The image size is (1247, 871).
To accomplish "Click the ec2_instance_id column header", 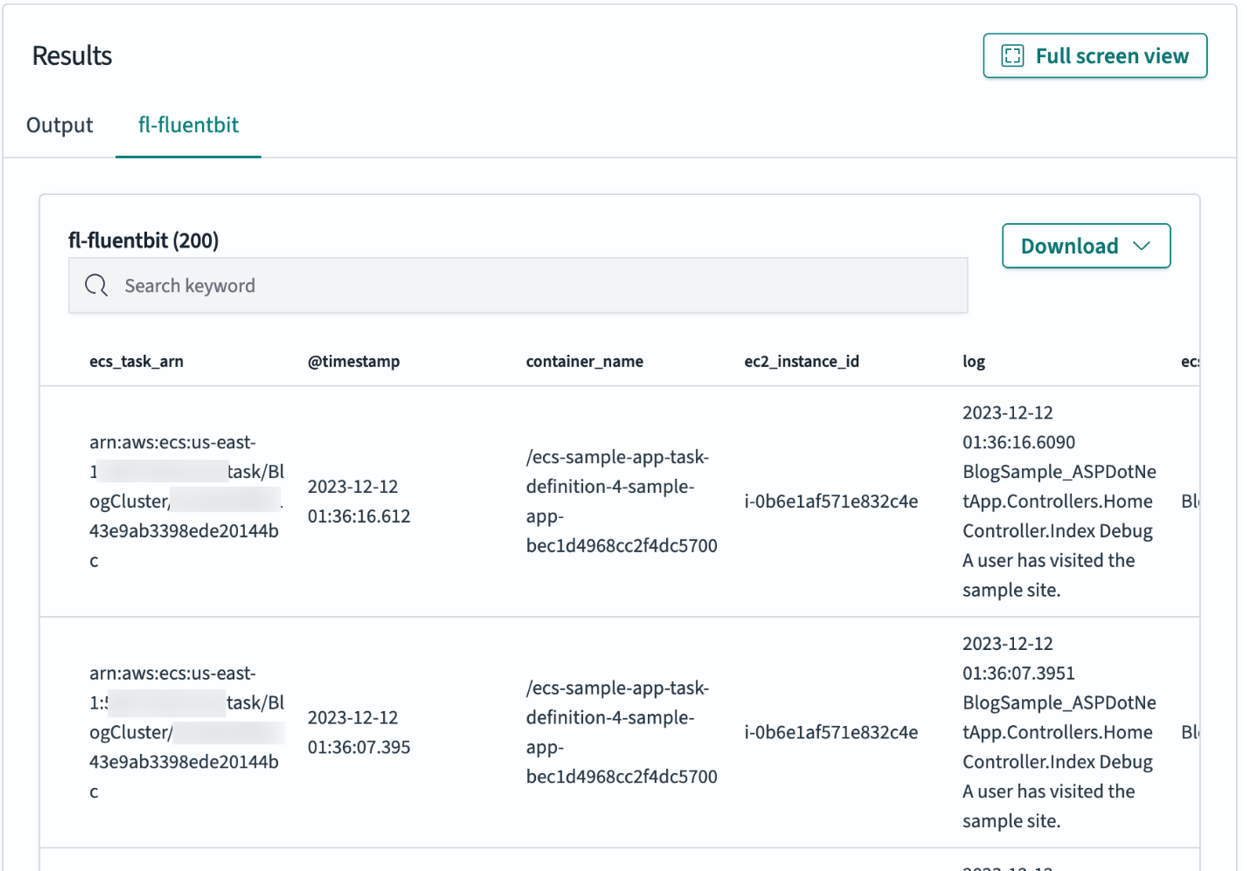I will [x=803, y=362].
